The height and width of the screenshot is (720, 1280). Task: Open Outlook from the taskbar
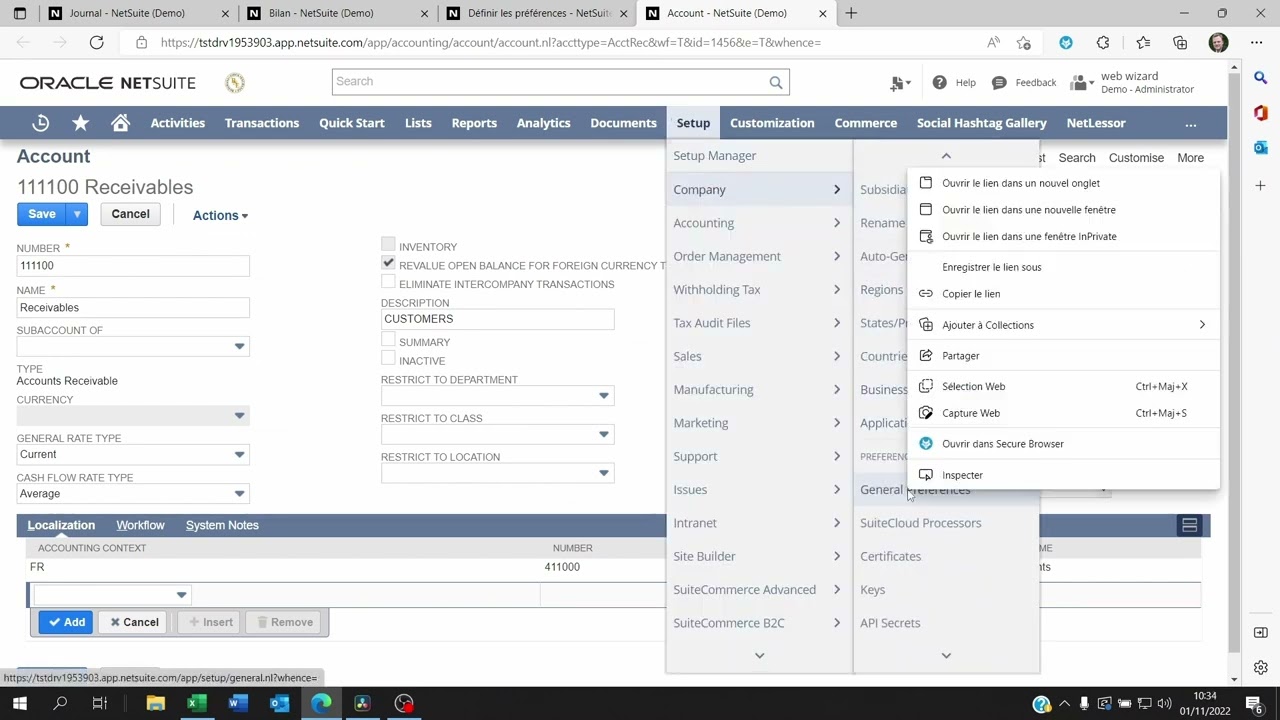[x=279, y=703]
